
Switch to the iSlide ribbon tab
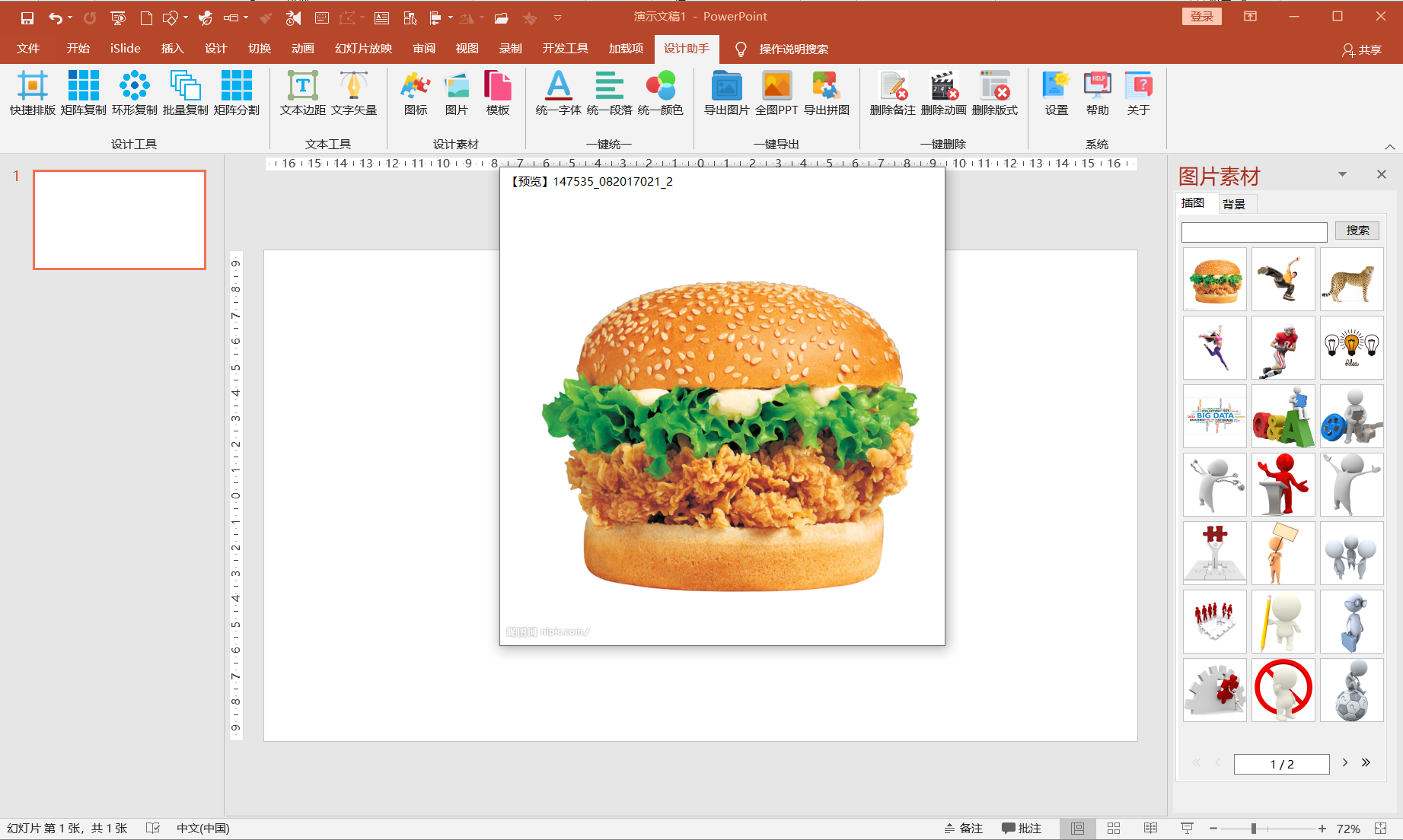point(126,49)
